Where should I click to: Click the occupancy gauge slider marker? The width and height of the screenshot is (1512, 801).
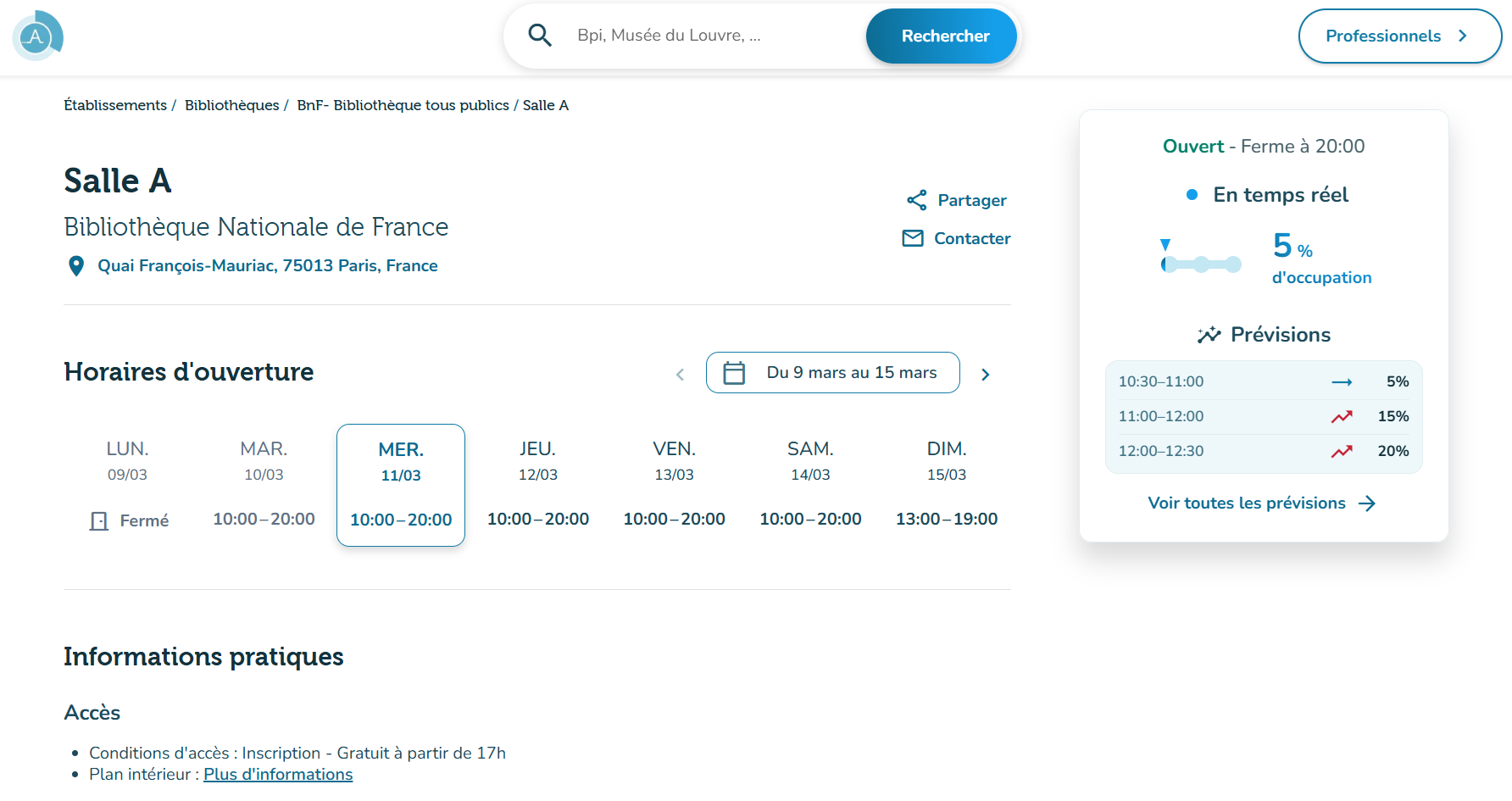[1166, 246]
